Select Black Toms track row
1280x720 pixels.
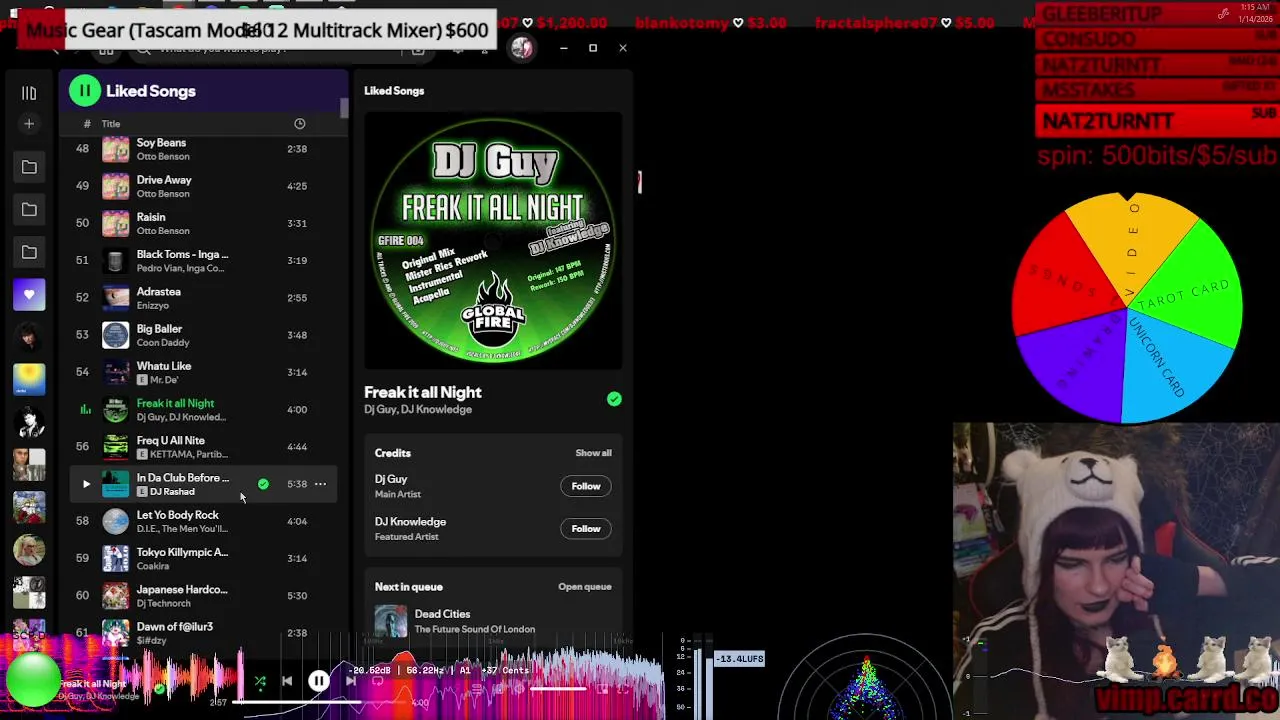pos(203,260)
